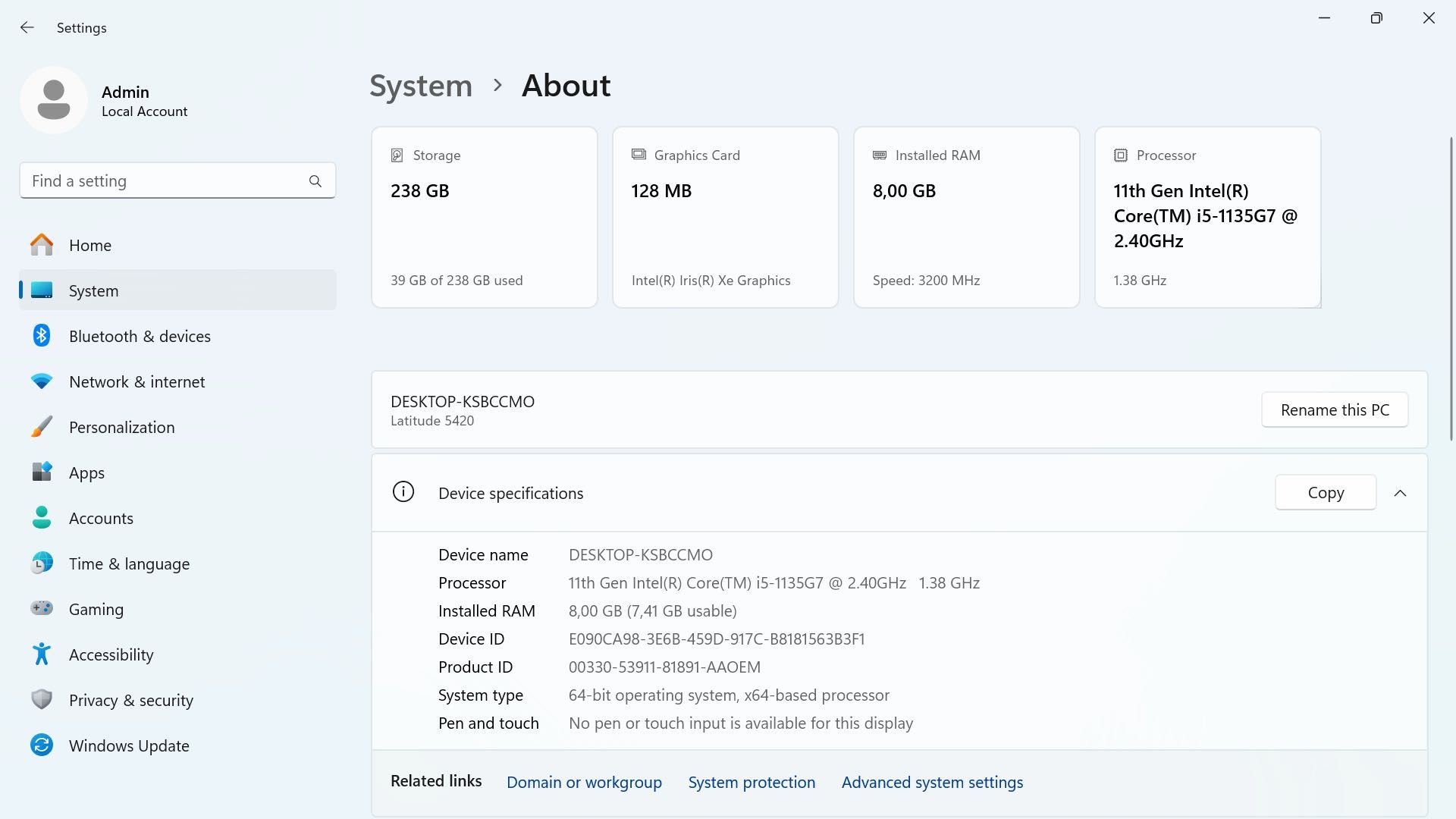The image size is (1456, 819).
Task: Open Time & language settings
Action: 177,563
